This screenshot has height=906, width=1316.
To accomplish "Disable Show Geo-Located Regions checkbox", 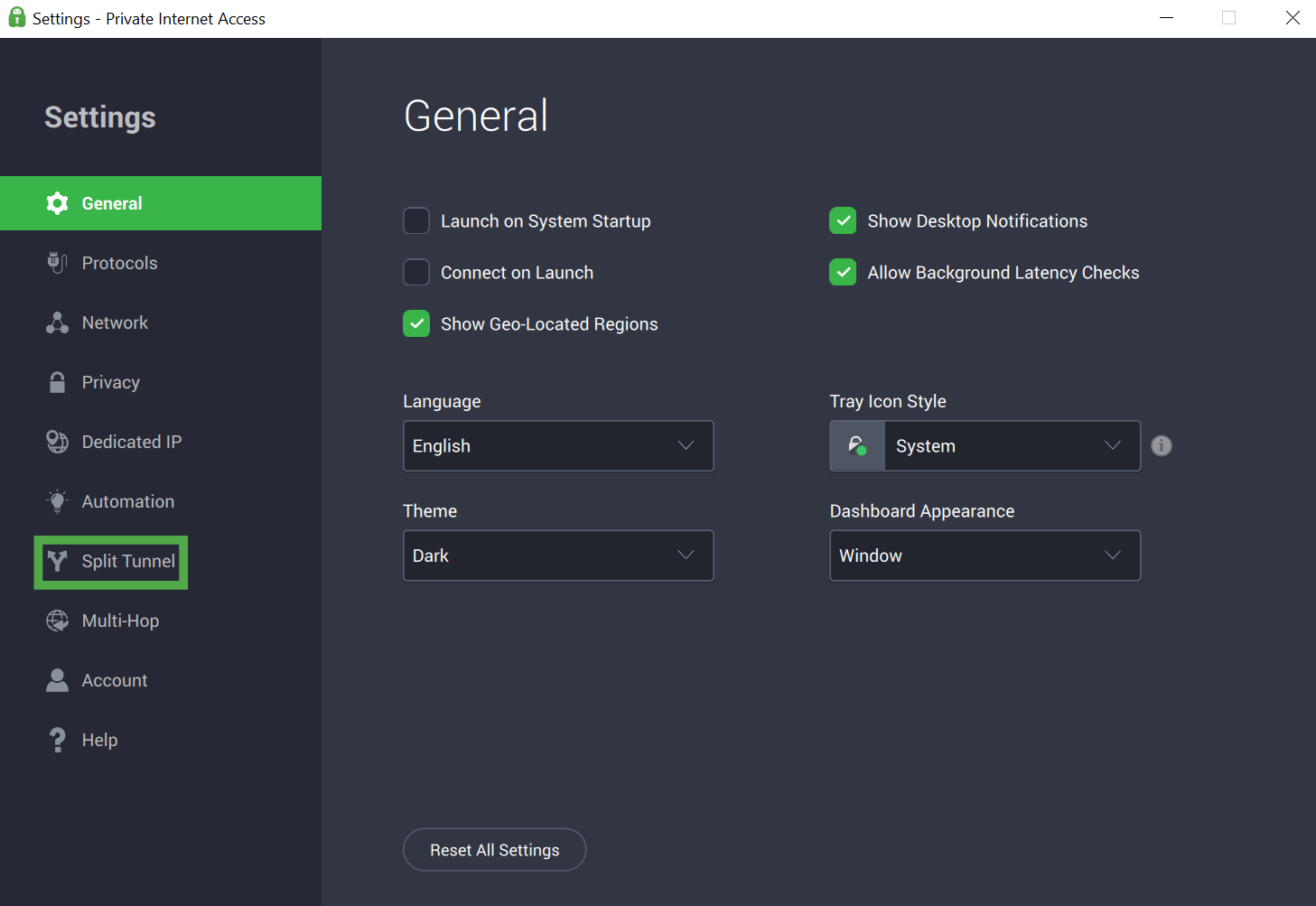I will coord(416,323).
